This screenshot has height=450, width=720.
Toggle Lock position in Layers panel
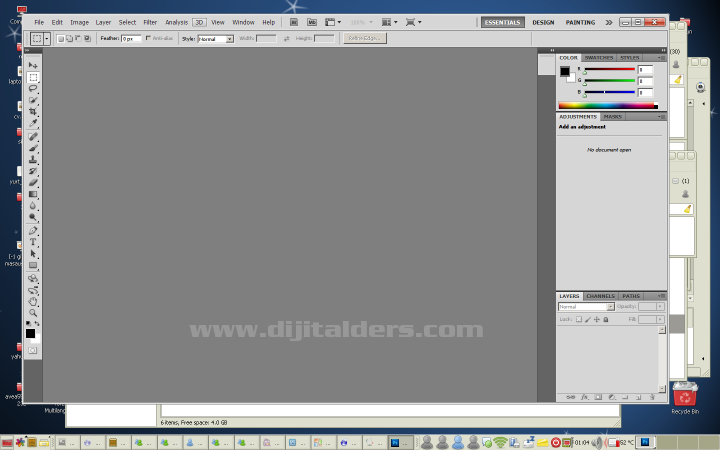pos(596,319)
